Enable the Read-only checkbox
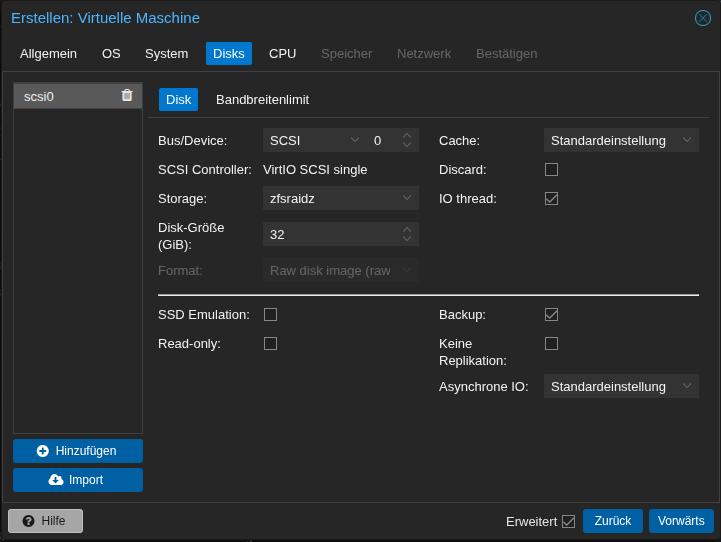Viewport: 721px width, 542px height. (270, 343)
